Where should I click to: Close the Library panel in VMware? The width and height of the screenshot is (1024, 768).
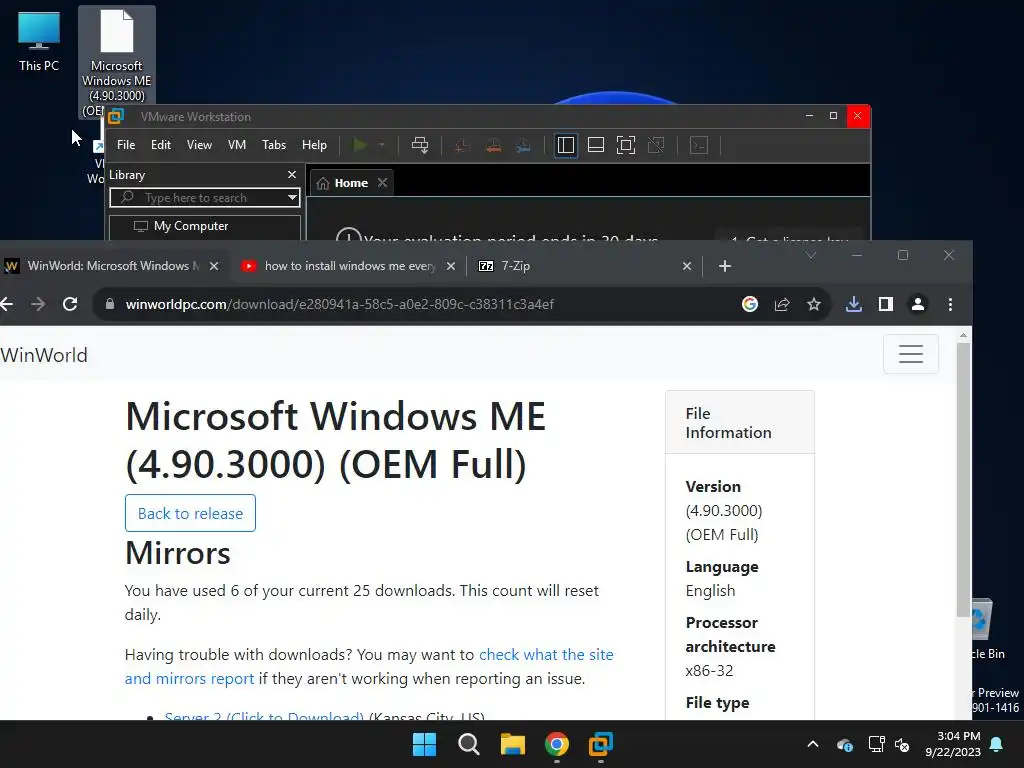(292, 174)
